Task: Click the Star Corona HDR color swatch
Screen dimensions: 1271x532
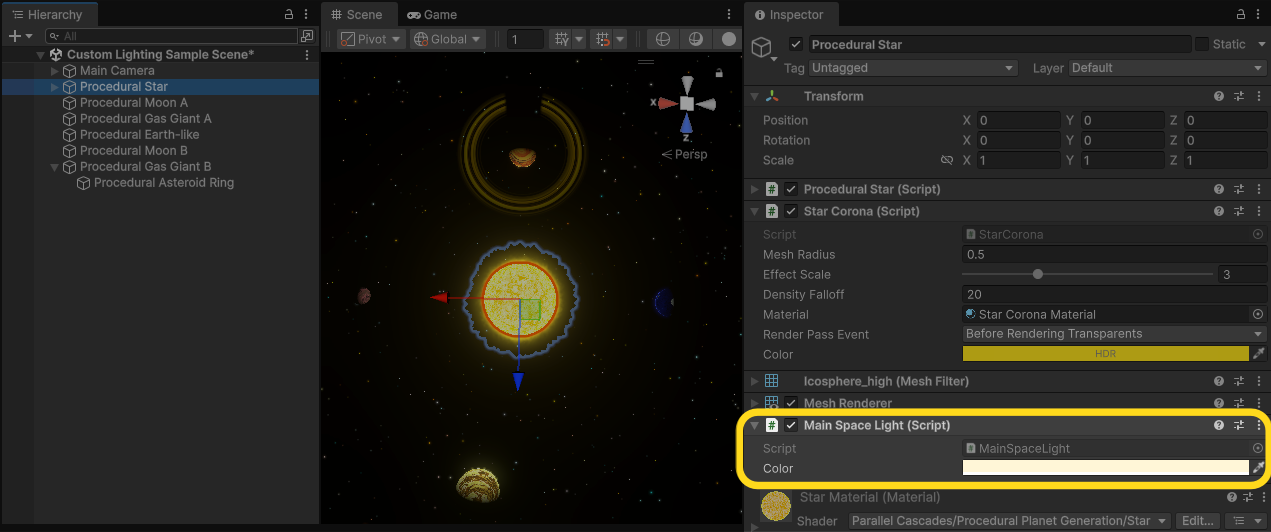Action: (x=1105, y=354)
